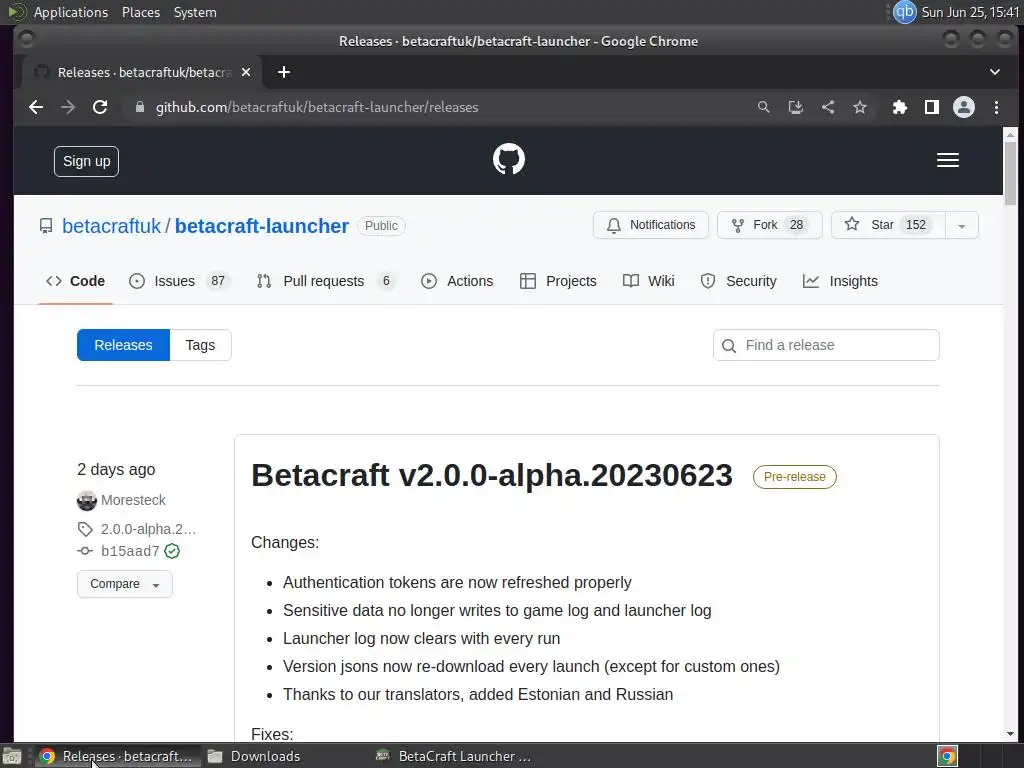Click the '2 days ago' timestamp
Screen dimensions: 1024x768
click(116, 470)
